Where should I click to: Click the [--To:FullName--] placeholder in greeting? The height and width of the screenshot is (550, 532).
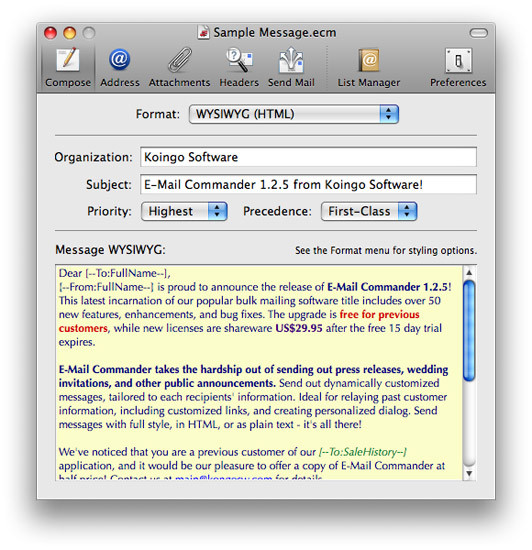point(125,273)
